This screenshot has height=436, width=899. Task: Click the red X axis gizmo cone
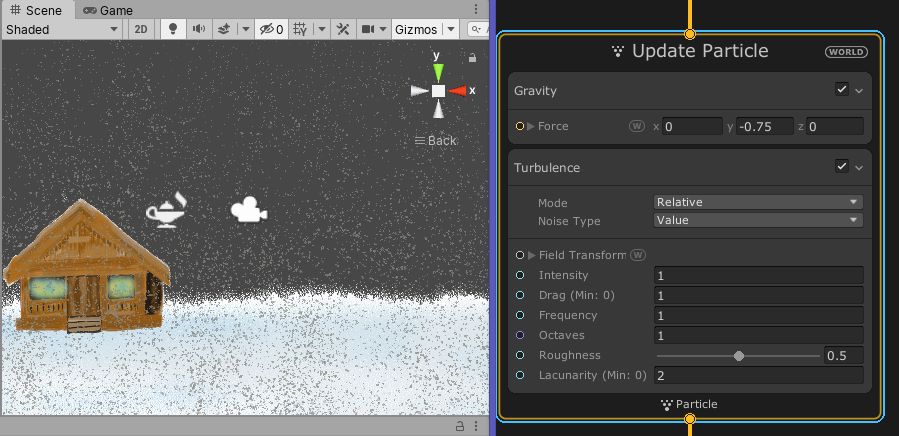pyautogui.click(x=459, y=91)
